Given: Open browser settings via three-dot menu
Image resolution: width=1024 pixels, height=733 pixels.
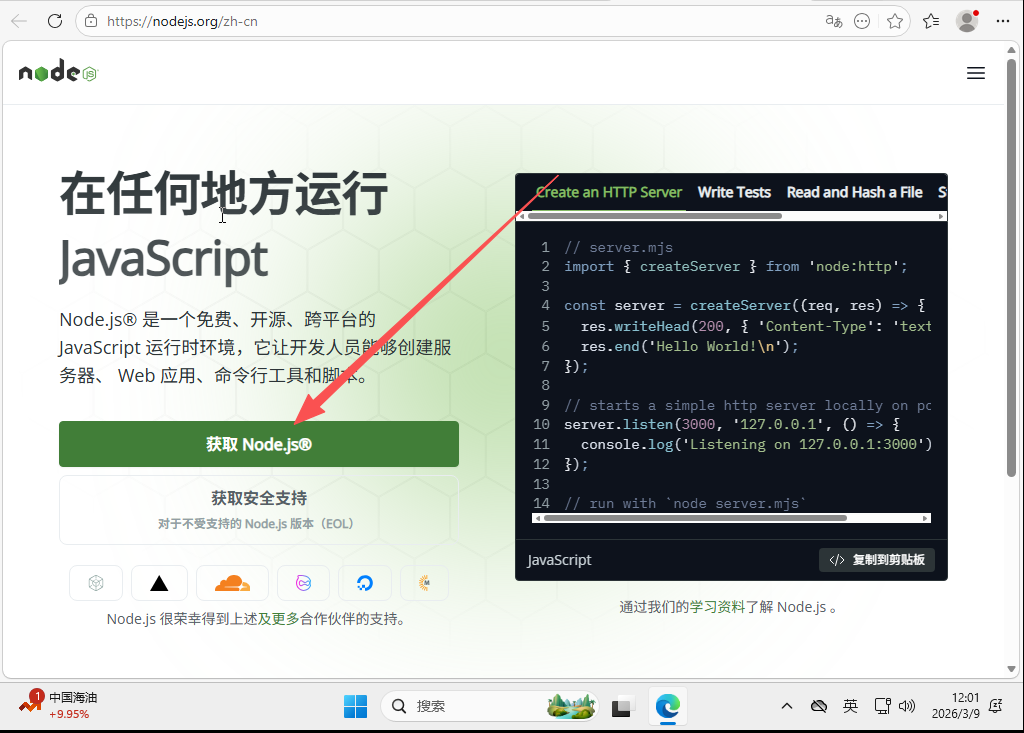Looking at the screenshot, I should [1003, 21].
